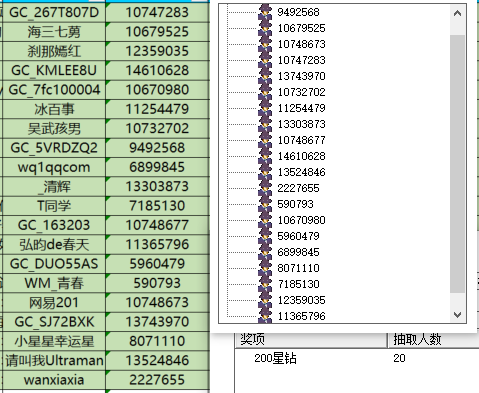Click the avatar icon beside 13743970
Viewport: 479px width, 393px height.
pyautogui.click(x=265, y=76)
